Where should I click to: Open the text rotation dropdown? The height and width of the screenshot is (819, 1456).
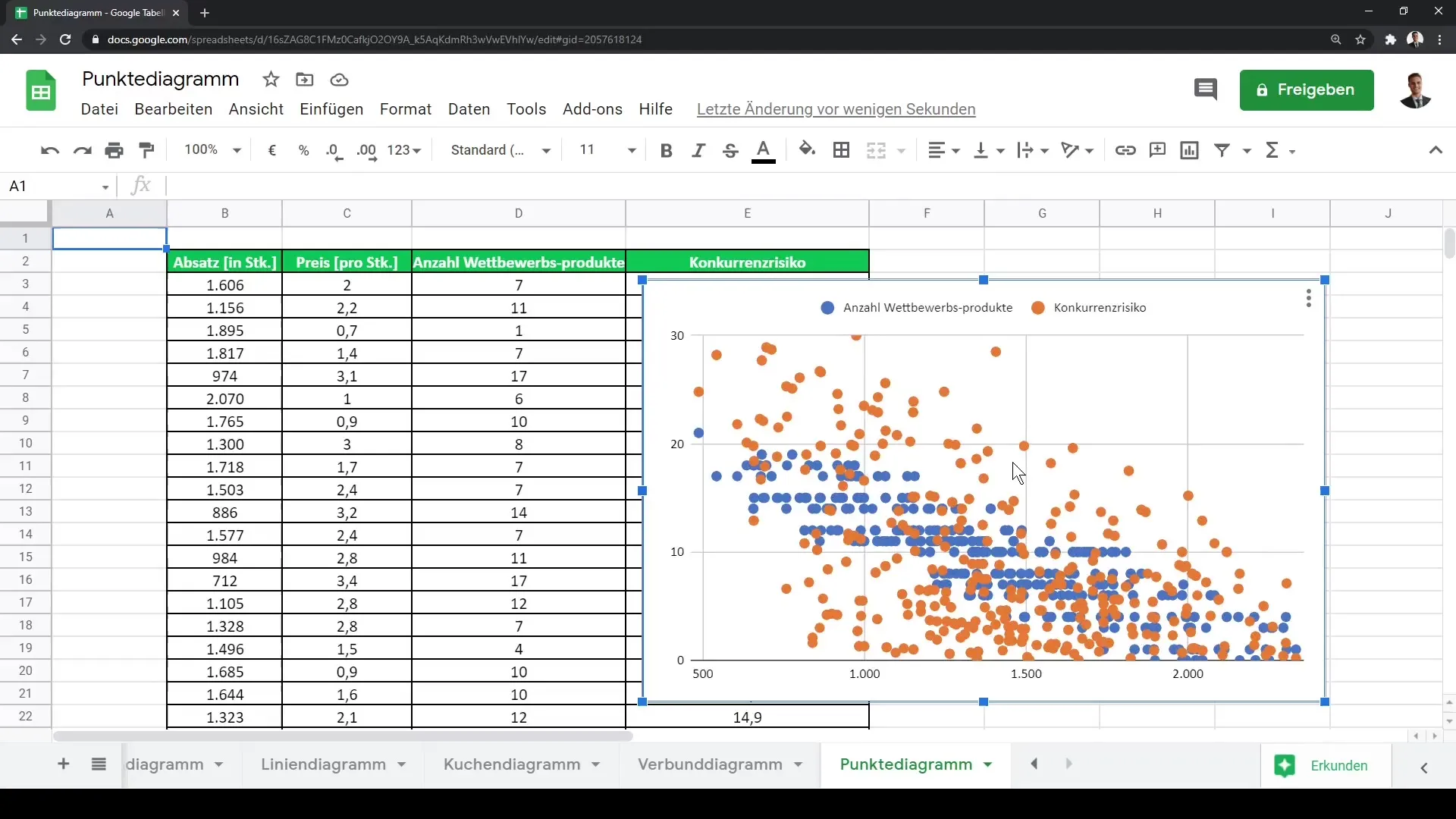[x=1078, y=150]
